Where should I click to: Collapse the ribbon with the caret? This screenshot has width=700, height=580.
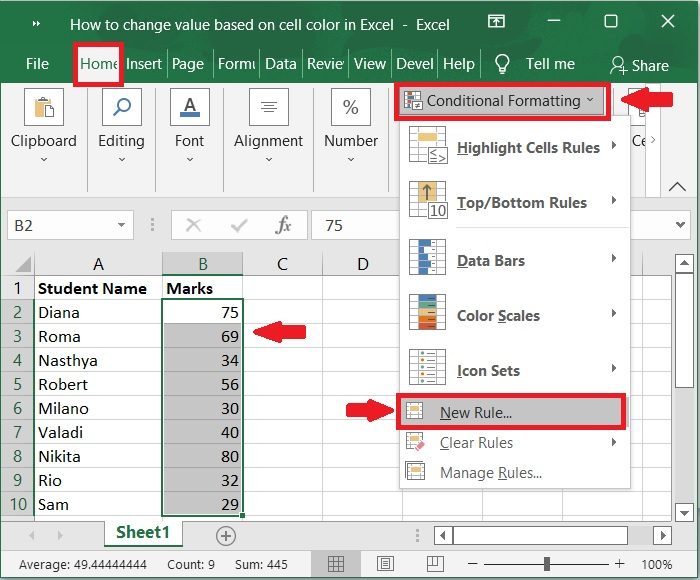click(677, 186)
